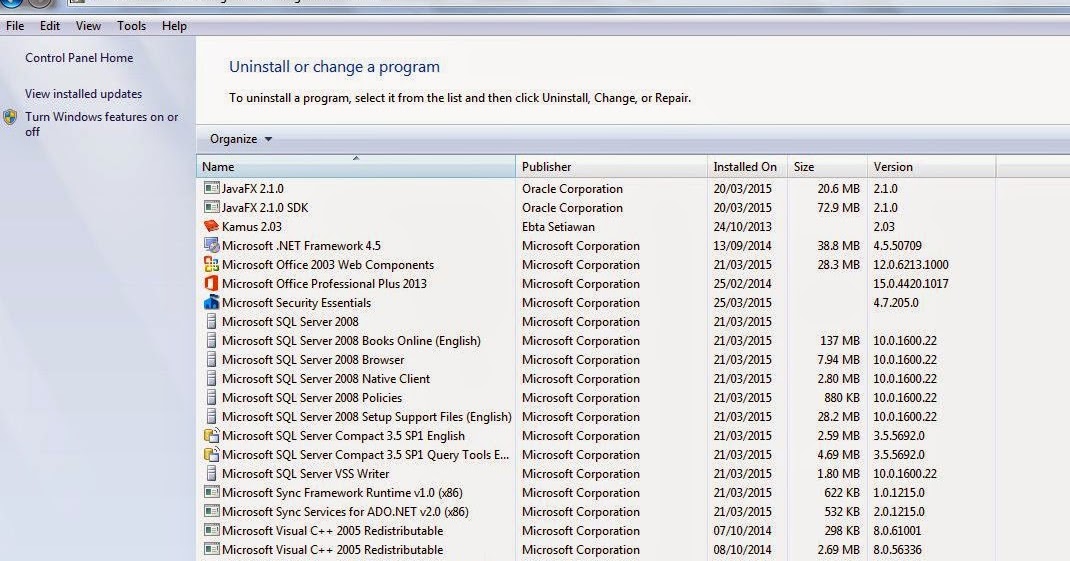The width and height of the screenshot is (1070, 561).
Task: Sort by the Name column header
Action: coord(356,167)
